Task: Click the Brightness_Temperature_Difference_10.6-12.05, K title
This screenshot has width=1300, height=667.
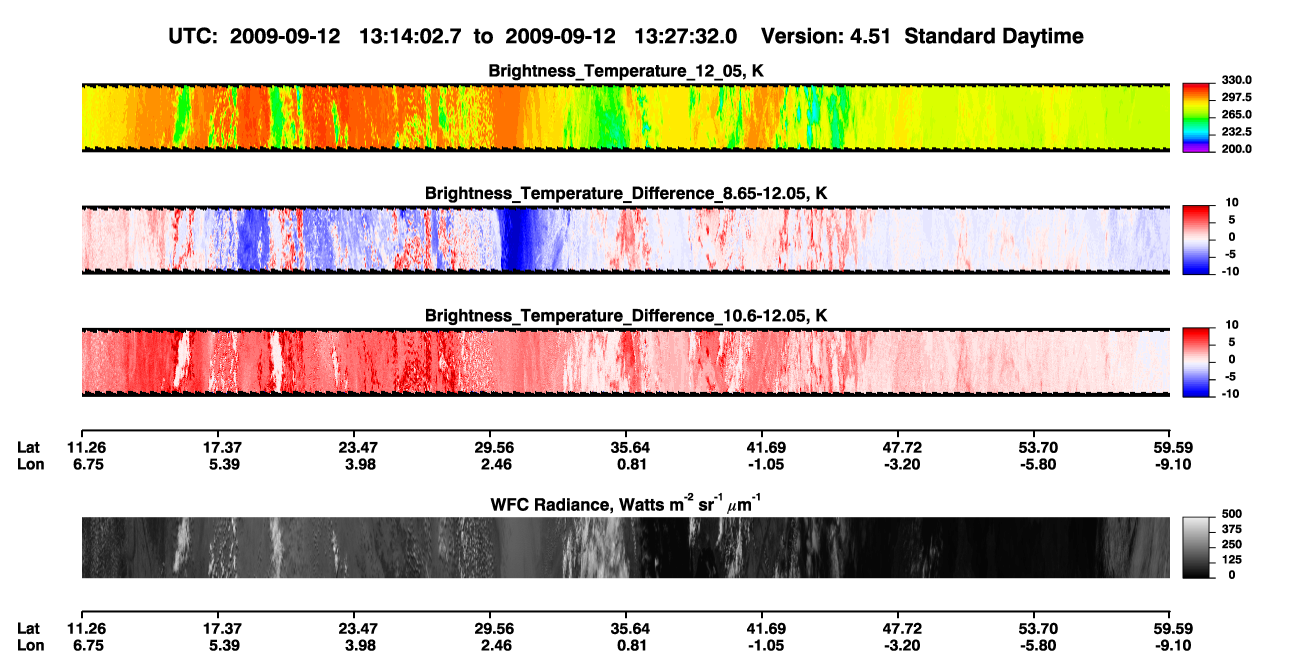Action: coord(626,315)
